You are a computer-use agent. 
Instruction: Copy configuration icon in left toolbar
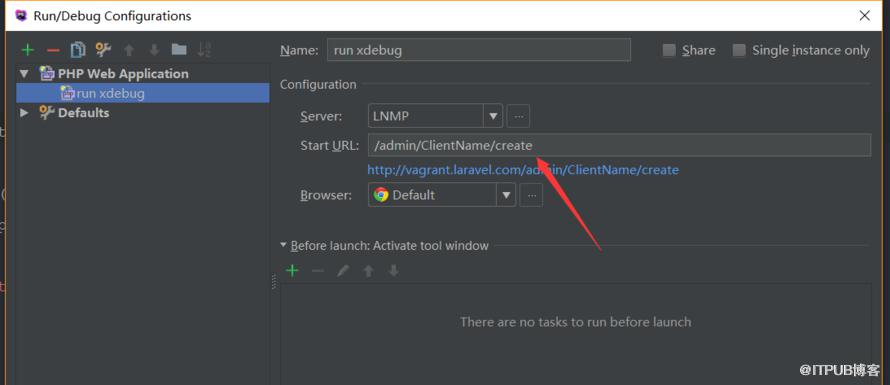pyautogui.click(x=78, y=50)
